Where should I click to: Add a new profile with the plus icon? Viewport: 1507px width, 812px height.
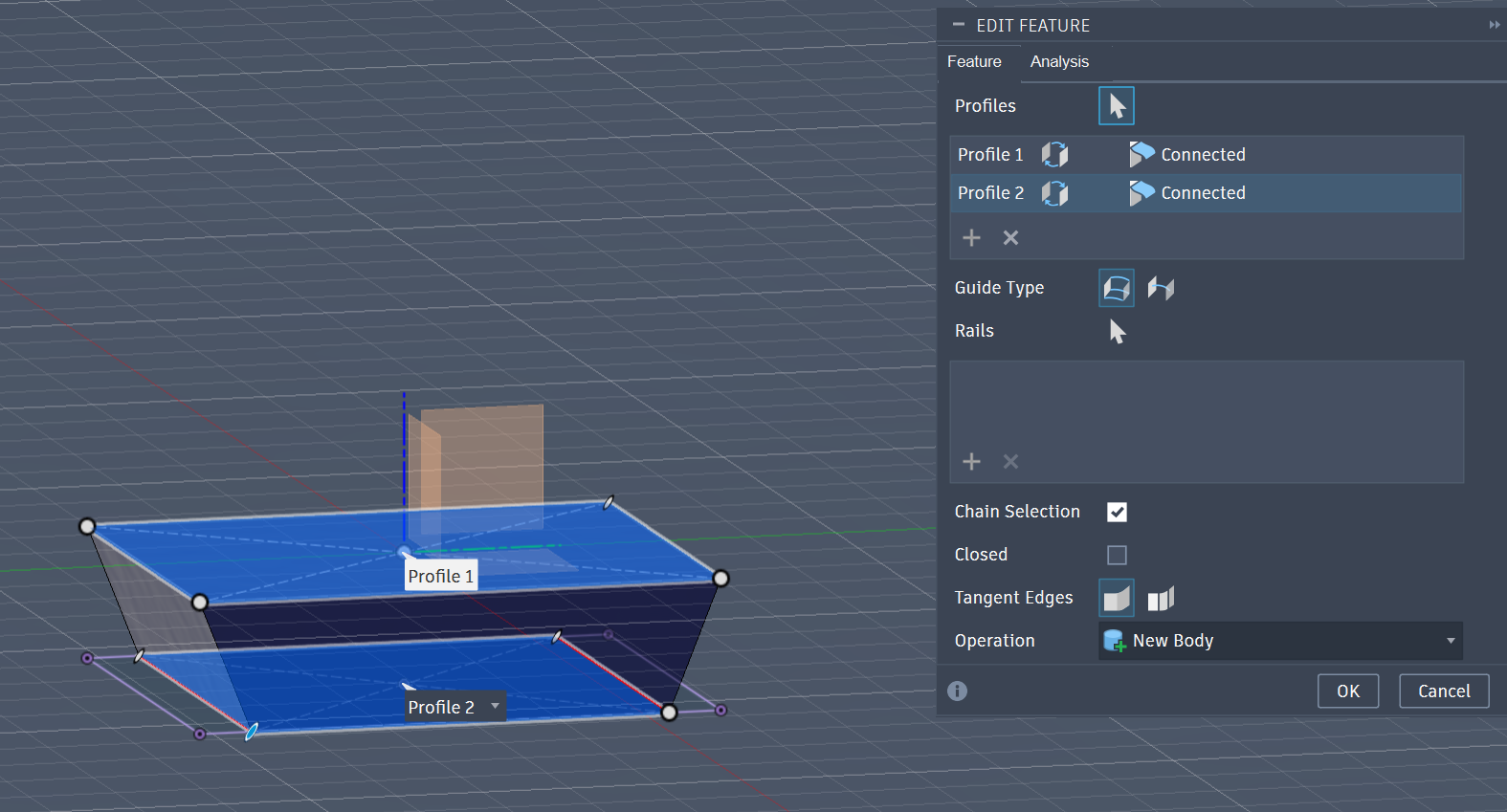(x=971, y=237)
